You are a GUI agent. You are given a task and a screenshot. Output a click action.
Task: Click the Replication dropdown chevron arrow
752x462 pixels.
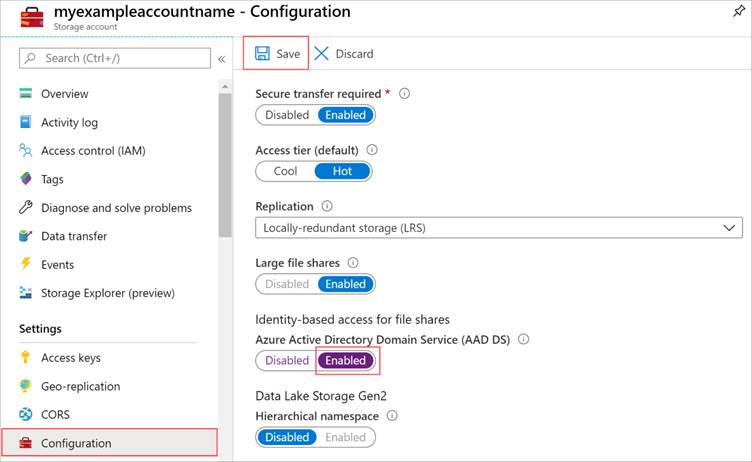tap(729, 228)
